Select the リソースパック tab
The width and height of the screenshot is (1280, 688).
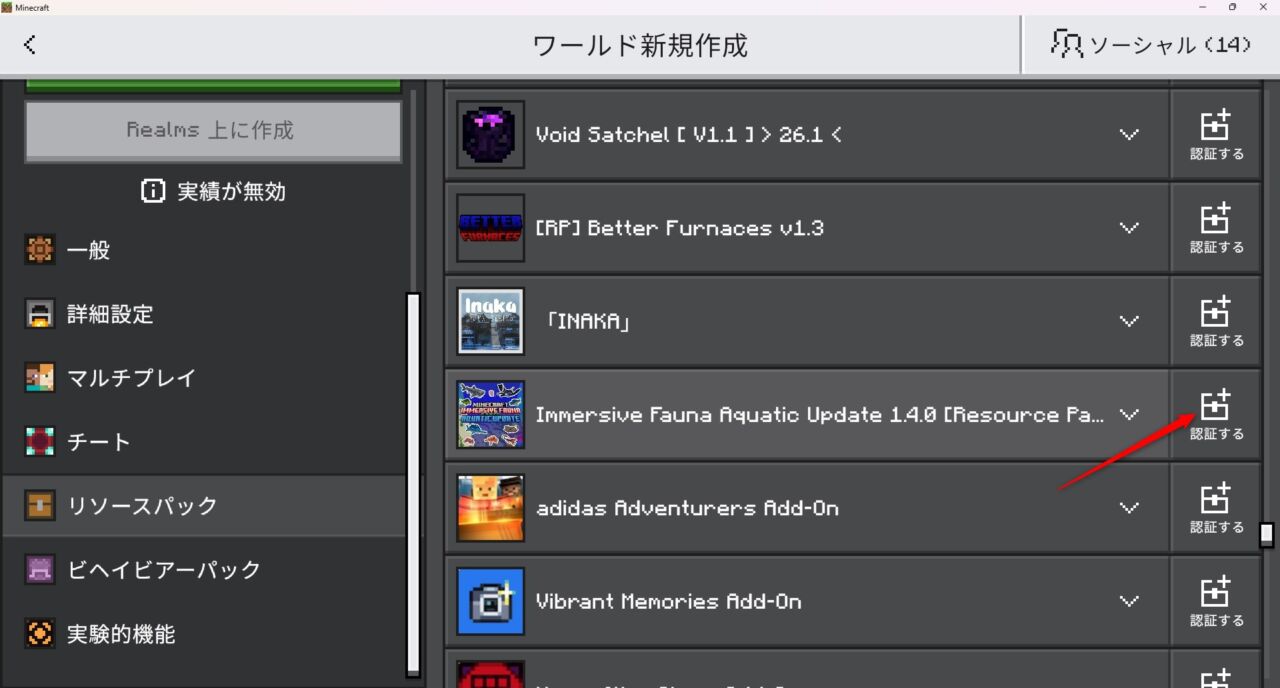pos(205,506)
